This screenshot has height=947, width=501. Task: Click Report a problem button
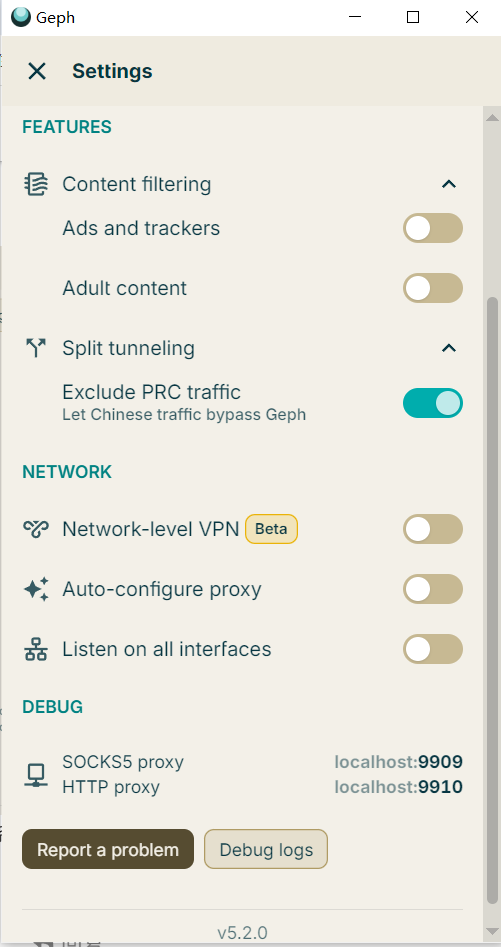[108, 849]
